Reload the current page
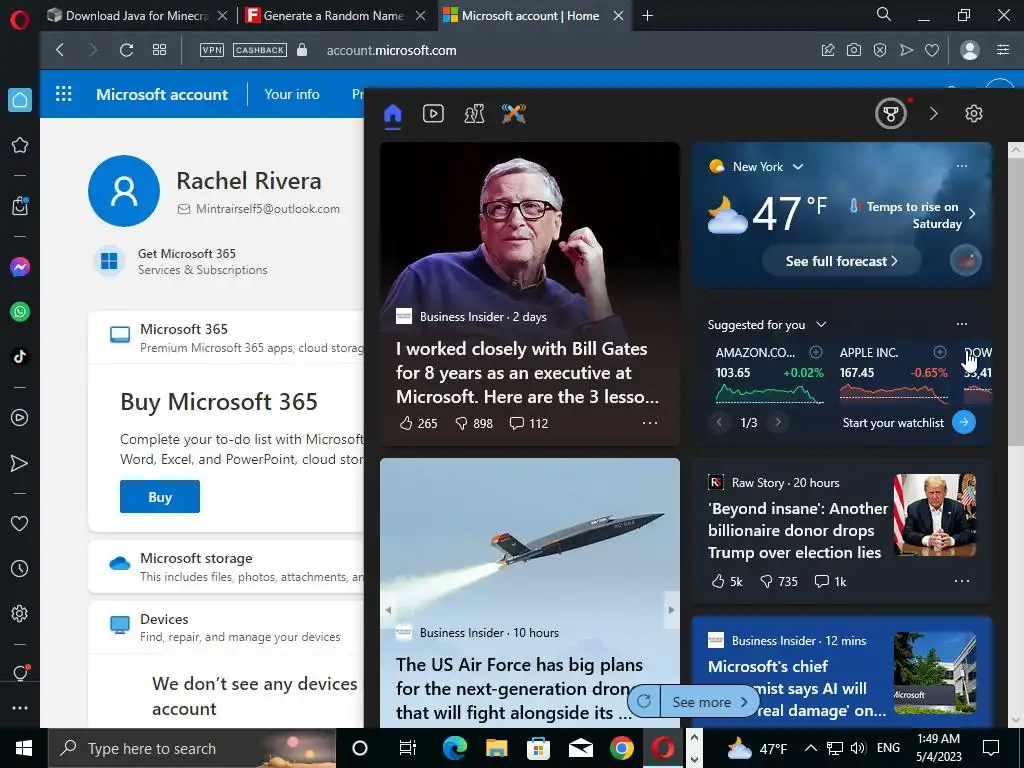1024x768 pixels. coord(127,50)
